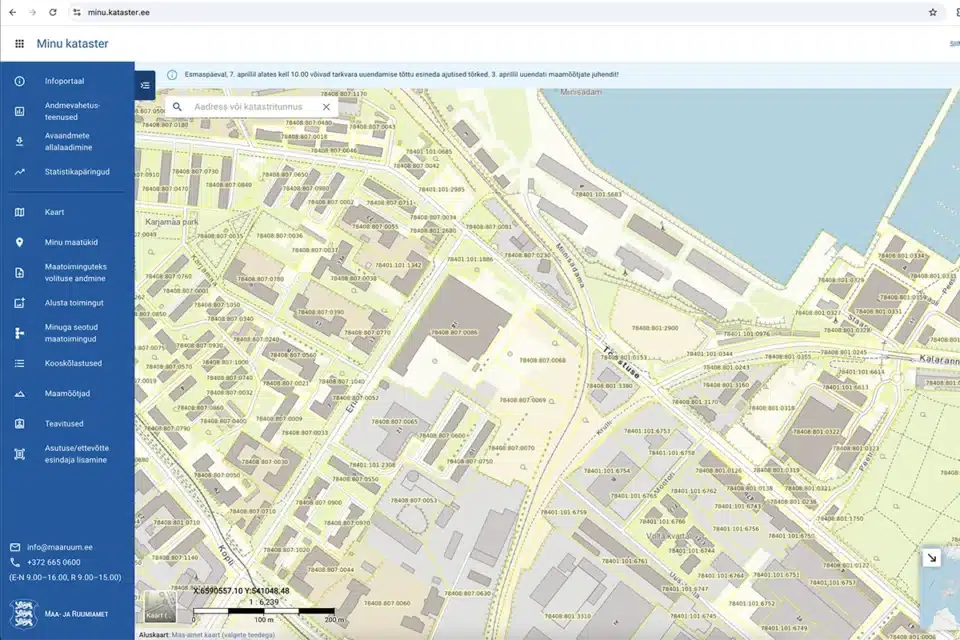Click Minuga seotud maatoimingud branch icon
The height and width of the screenshot is (640, 960).
pyautogui.click(x=20, y=333)
